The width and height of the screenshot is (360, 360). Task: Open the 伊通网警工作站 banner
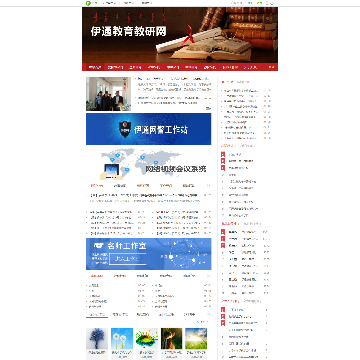tap(148, 129)
